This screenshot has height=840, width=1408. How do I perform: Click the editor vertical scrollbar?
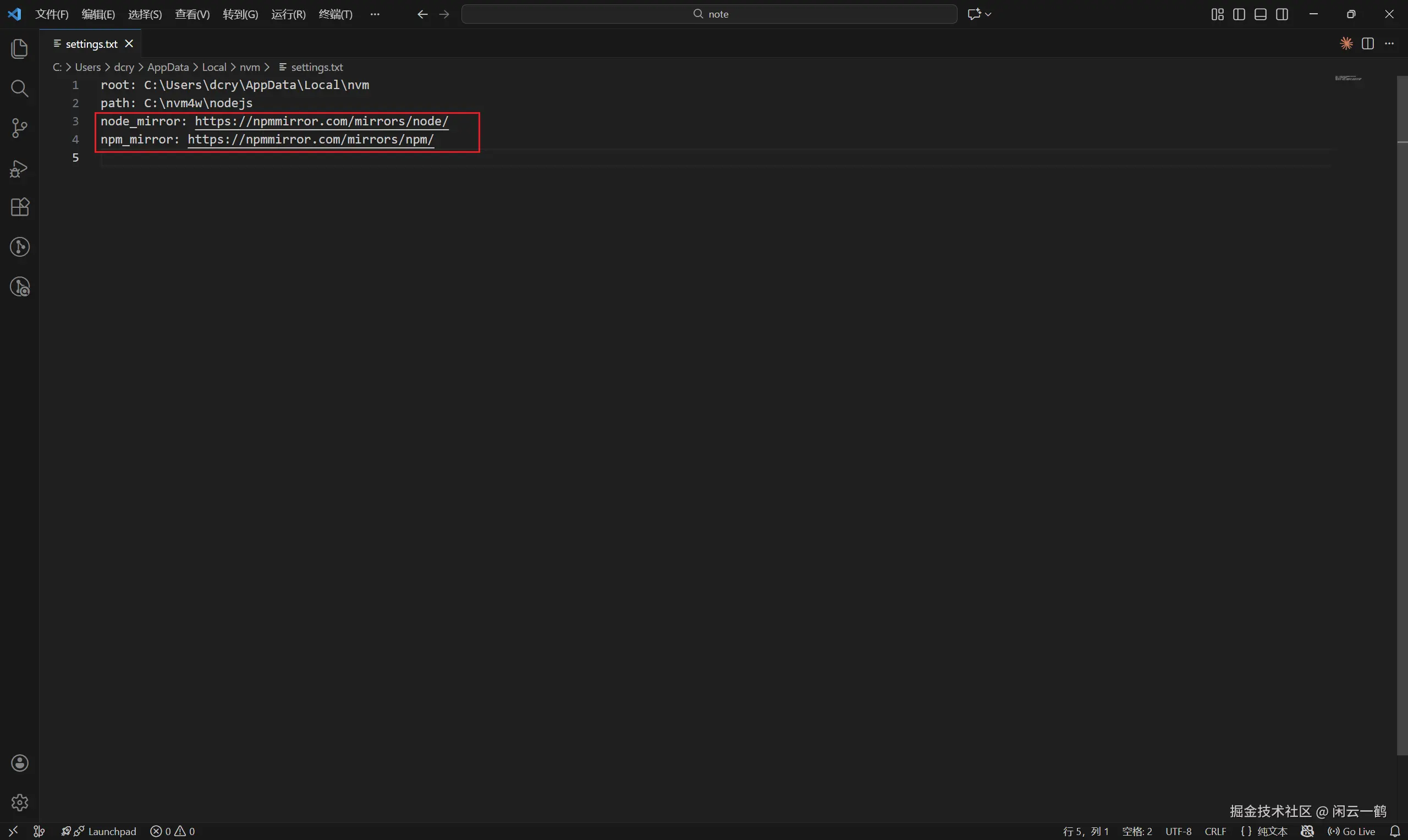(x=1402, y=396)
